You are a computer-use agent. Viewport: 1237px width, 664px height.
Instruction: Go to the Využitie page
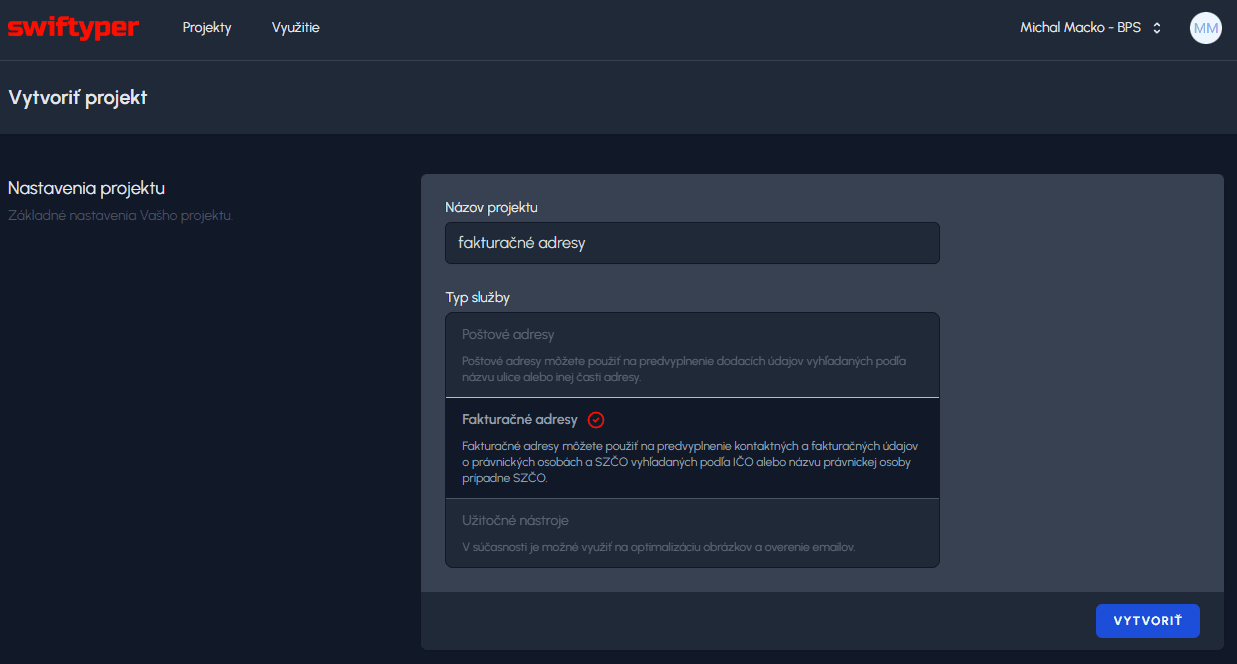click(x=295, y=28)
